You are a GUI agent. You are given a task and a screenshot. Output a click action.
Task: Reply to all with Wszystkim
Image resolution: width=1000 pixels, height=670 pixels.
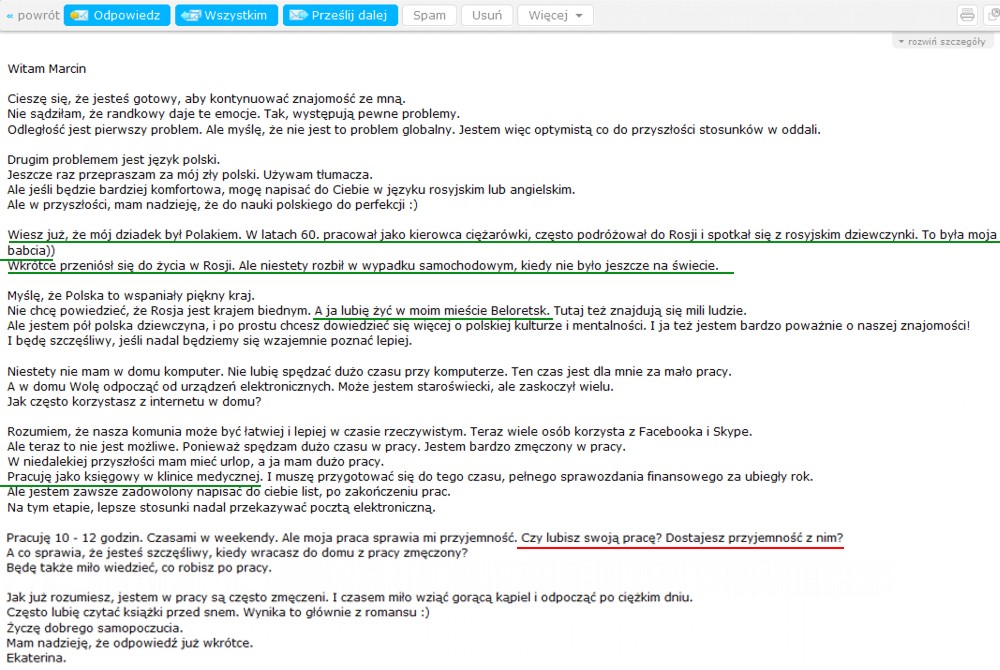point(226,15)
